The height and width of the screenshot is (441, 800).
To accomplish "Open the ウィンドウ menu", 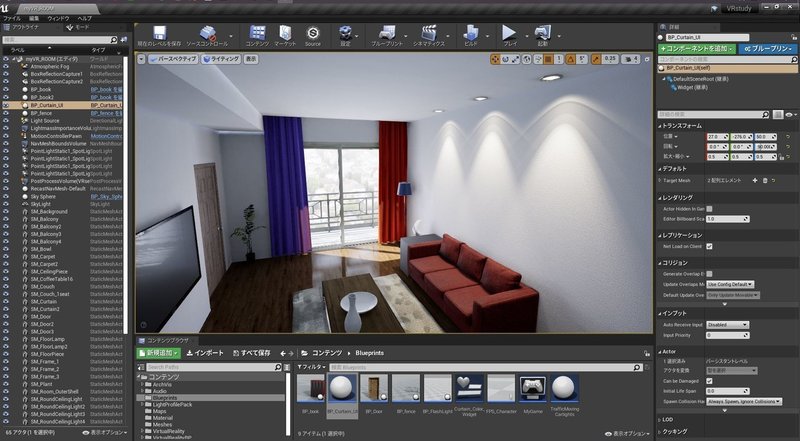I will click(58, 18).
